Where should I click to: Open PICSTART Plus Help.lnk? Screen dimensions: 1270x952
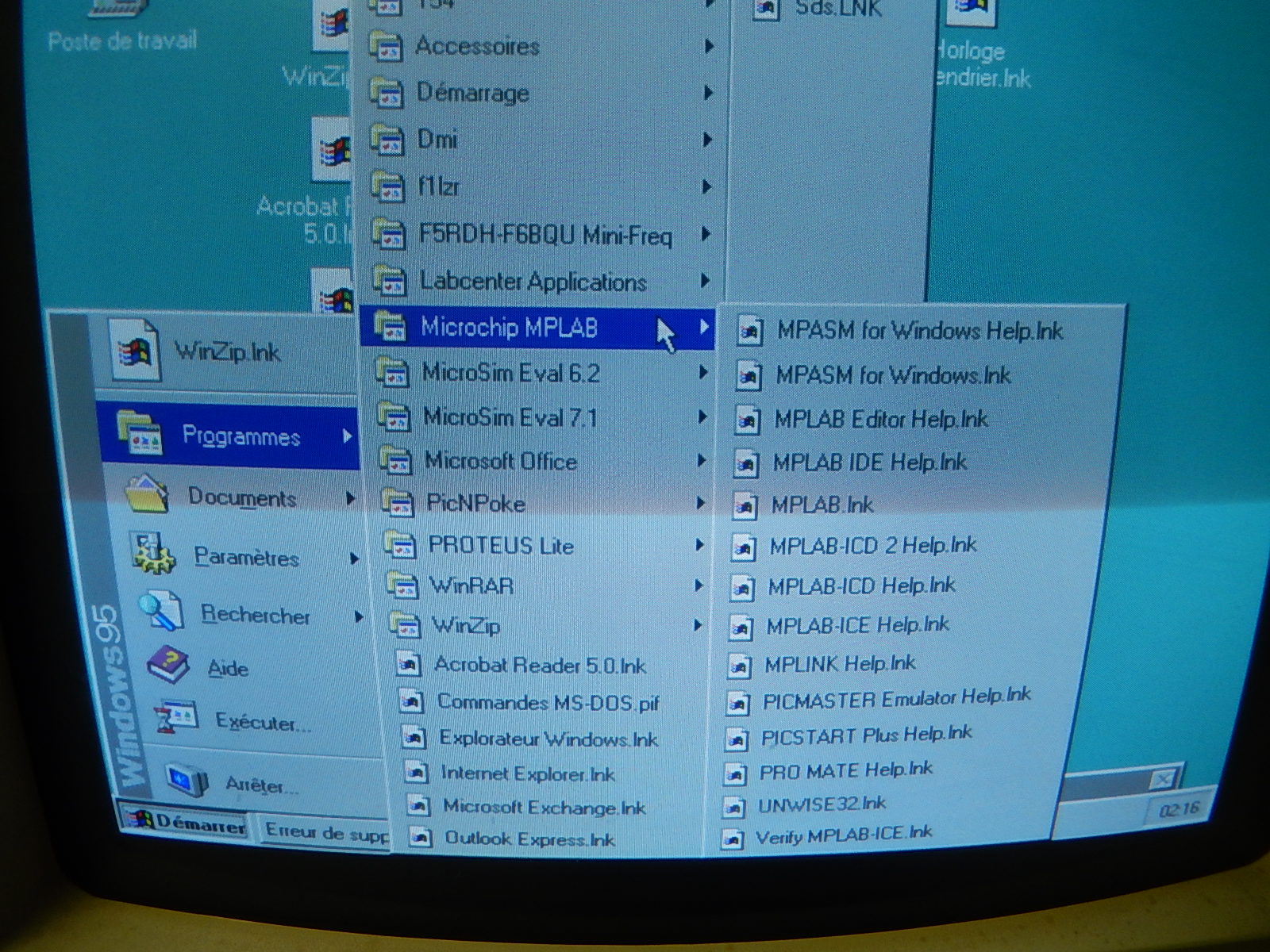pyautogui.click(x=868, y=735)
